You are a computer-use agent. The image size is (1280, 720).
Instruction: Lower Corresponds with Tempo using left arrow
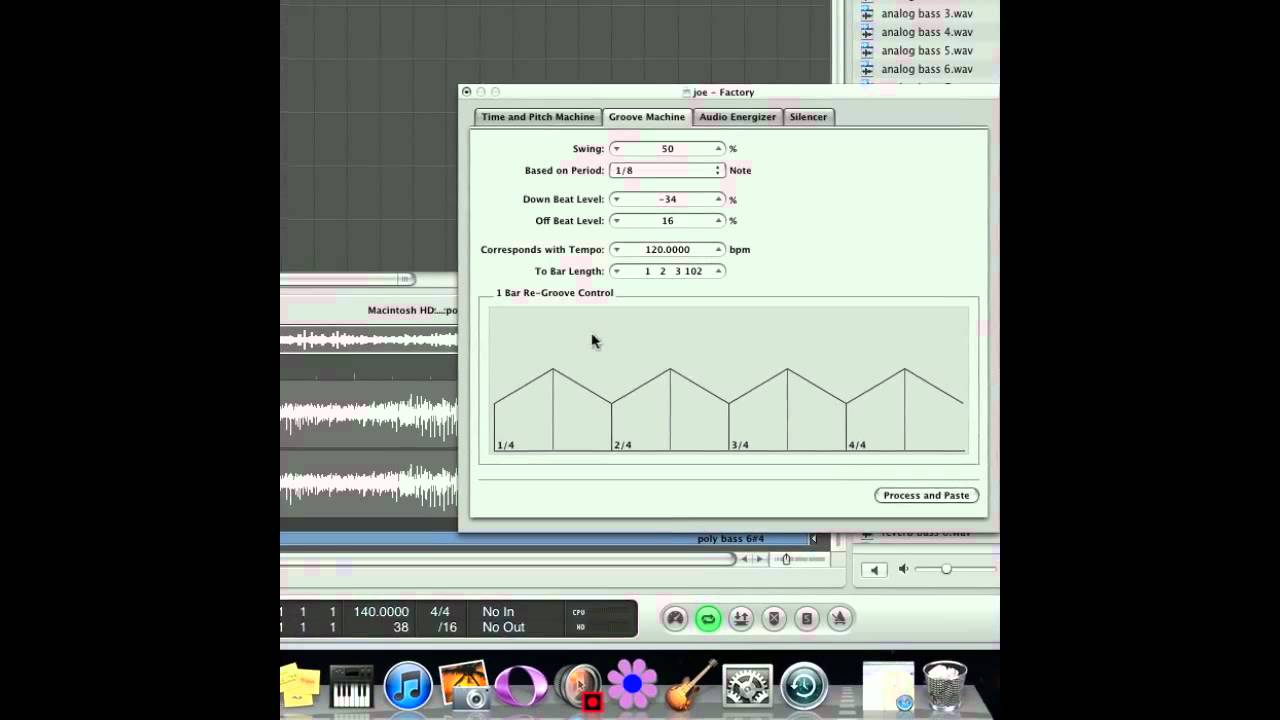click(x=616, y=249)
